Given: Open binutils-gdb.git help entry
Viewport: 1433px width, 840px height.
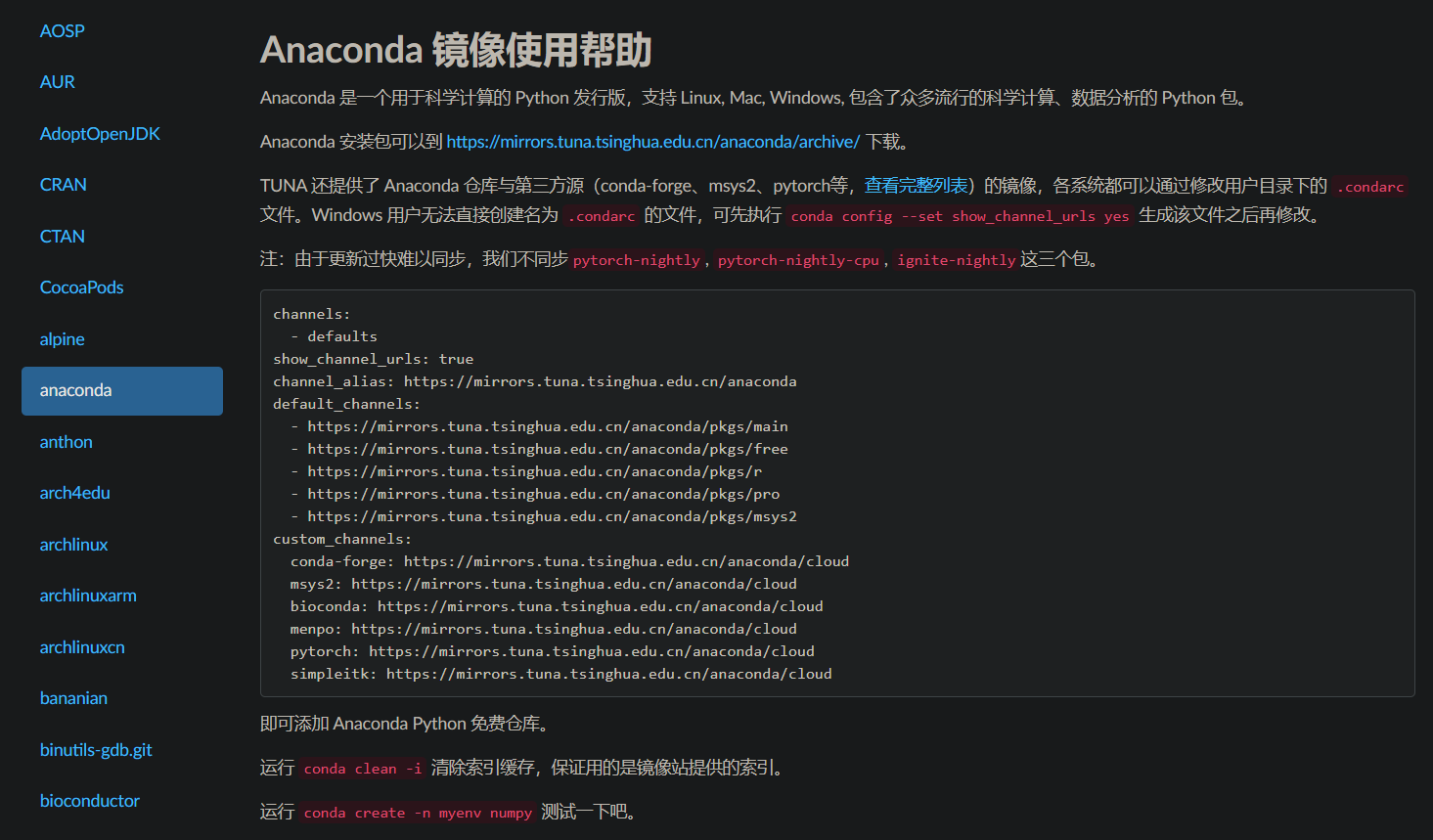Looking at the screenshot, I should (96, 750).
